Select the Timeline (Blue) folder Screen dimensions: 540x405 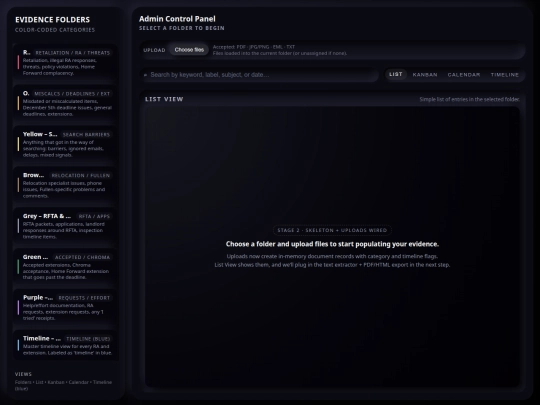tap(65, 345)
